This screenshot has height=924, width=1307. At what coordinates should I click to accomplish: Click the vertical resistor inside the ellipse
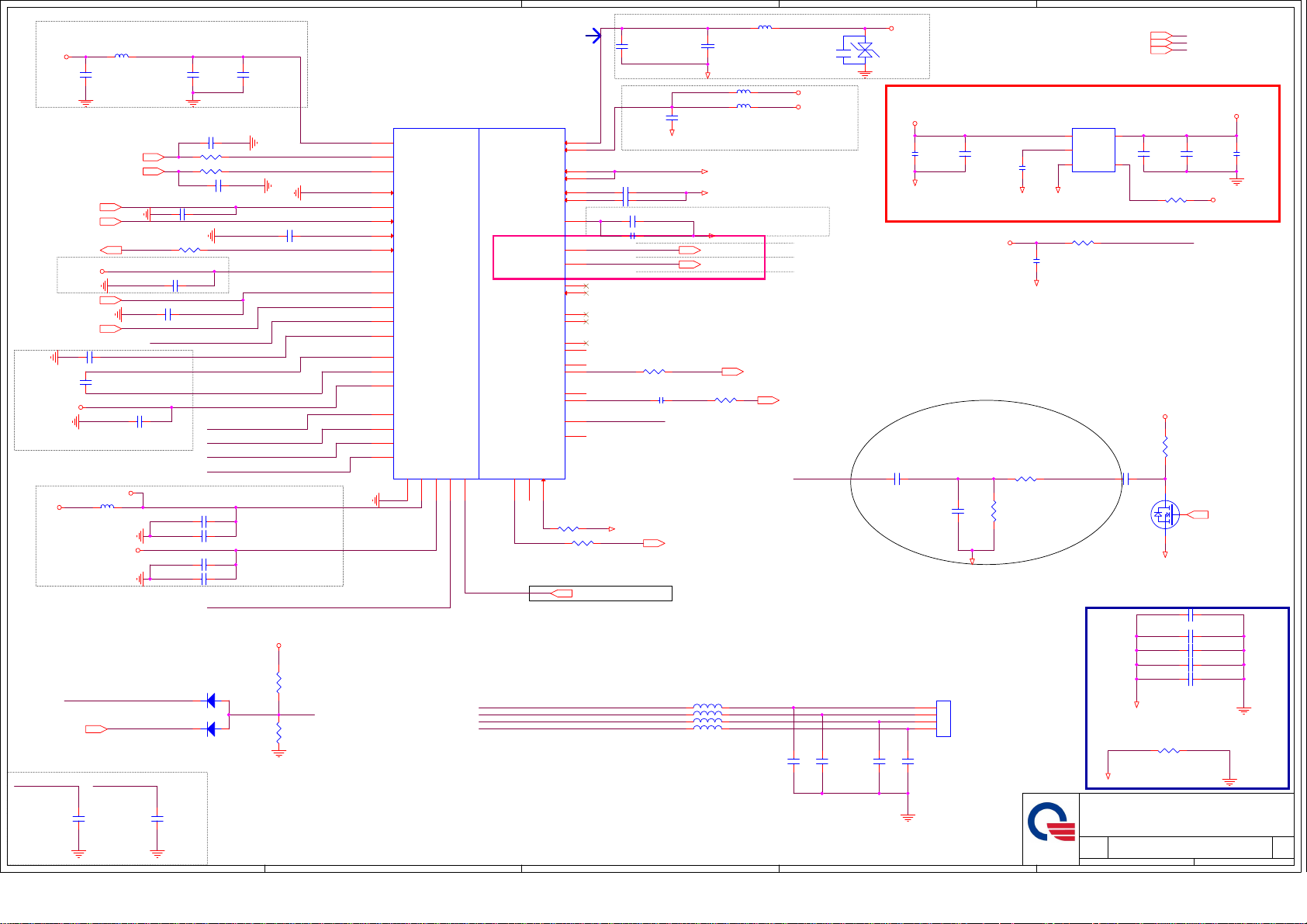994,511
